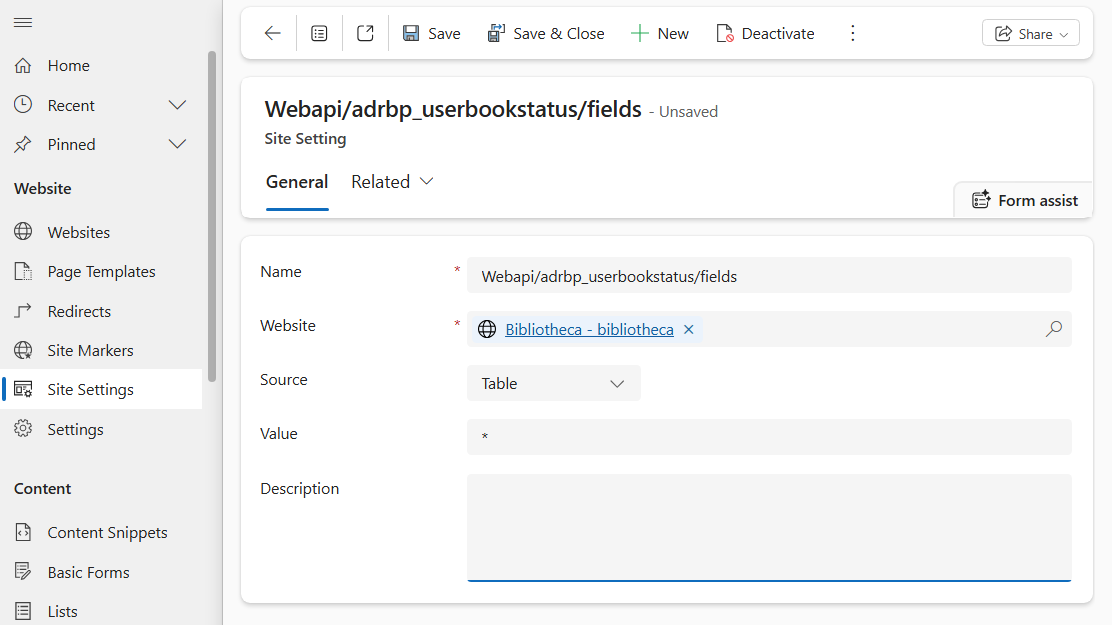The height and width of the screenshot is (625, 1112).
Task: Open the record set form view icon
Action: click(x=319, y=33)
